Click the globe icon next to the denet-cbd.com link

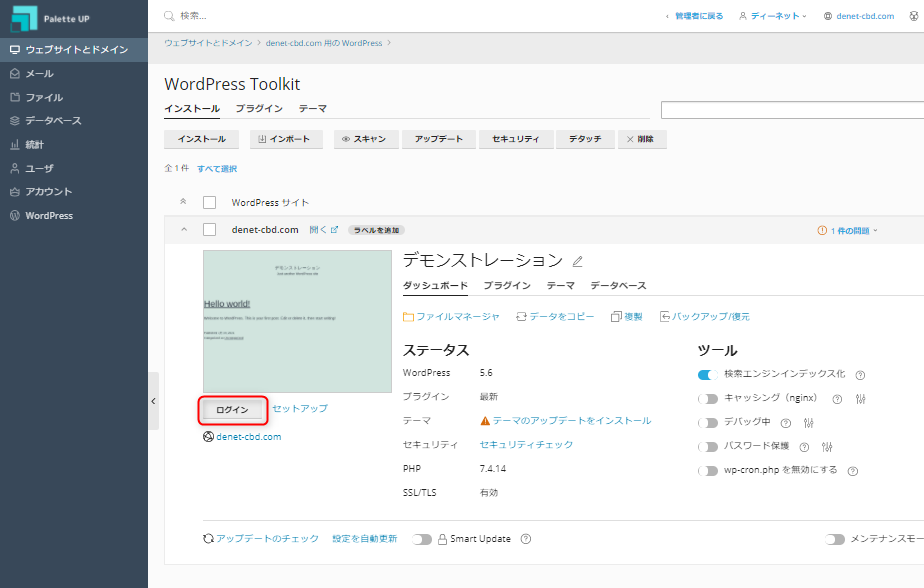(208, 437)
